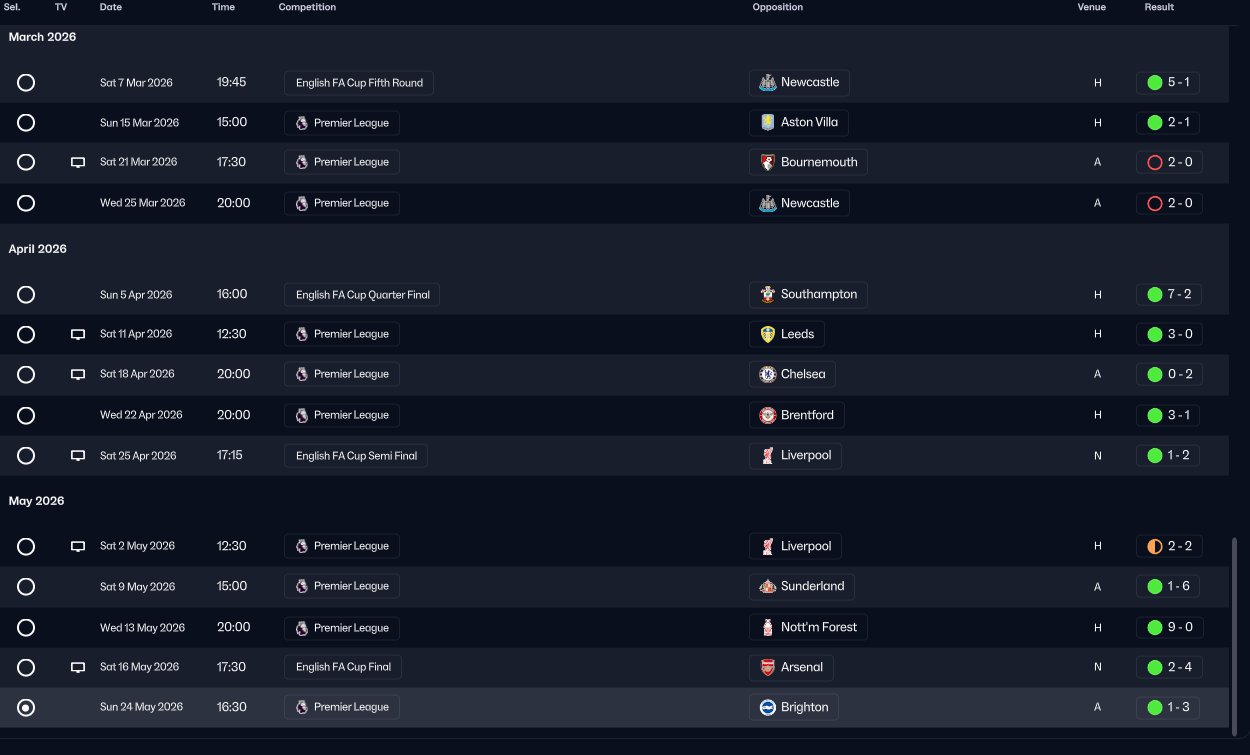1250x755 pixels.
Task: Click the Sunderland club crest
Action: (x=767, y=587)
